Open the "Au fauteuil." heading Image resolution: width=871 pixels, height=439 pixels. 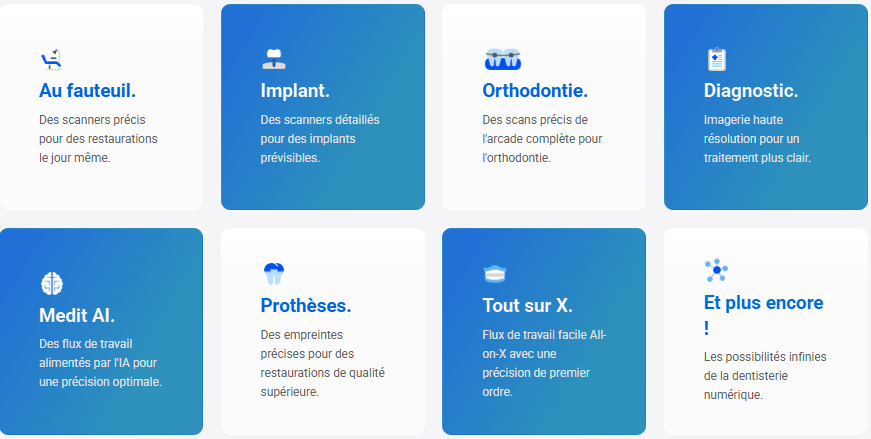point(87,91)
